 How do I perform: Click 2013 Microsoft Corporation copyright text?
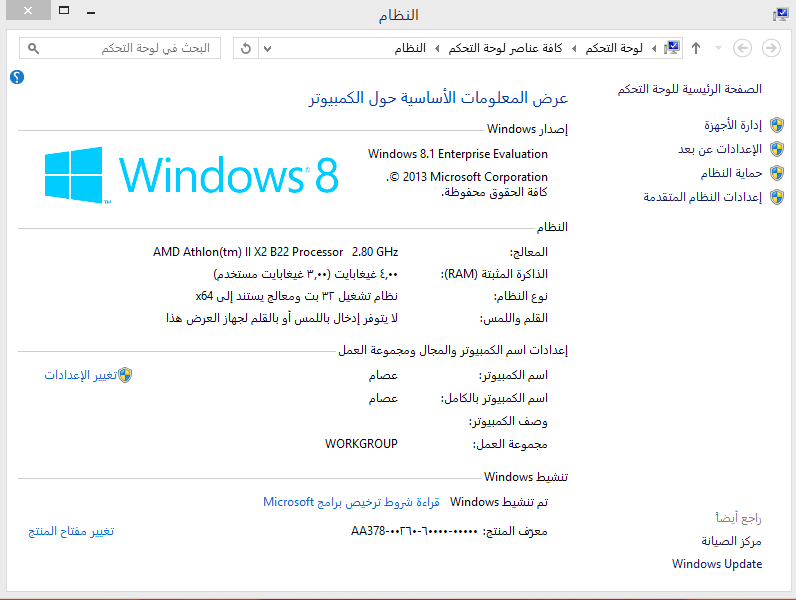(467, 177)
